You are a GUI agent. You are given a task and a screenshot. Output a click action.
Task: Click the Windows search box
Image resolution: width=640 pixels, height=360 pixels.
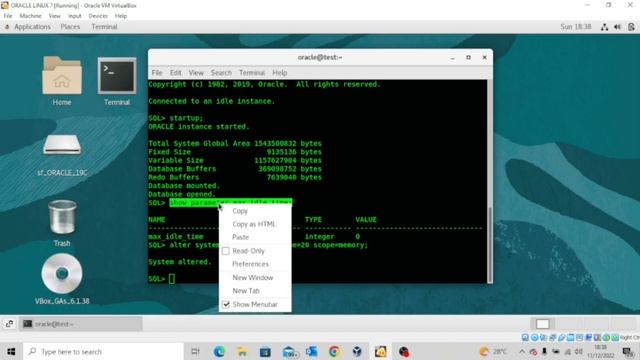coord(104,351)
